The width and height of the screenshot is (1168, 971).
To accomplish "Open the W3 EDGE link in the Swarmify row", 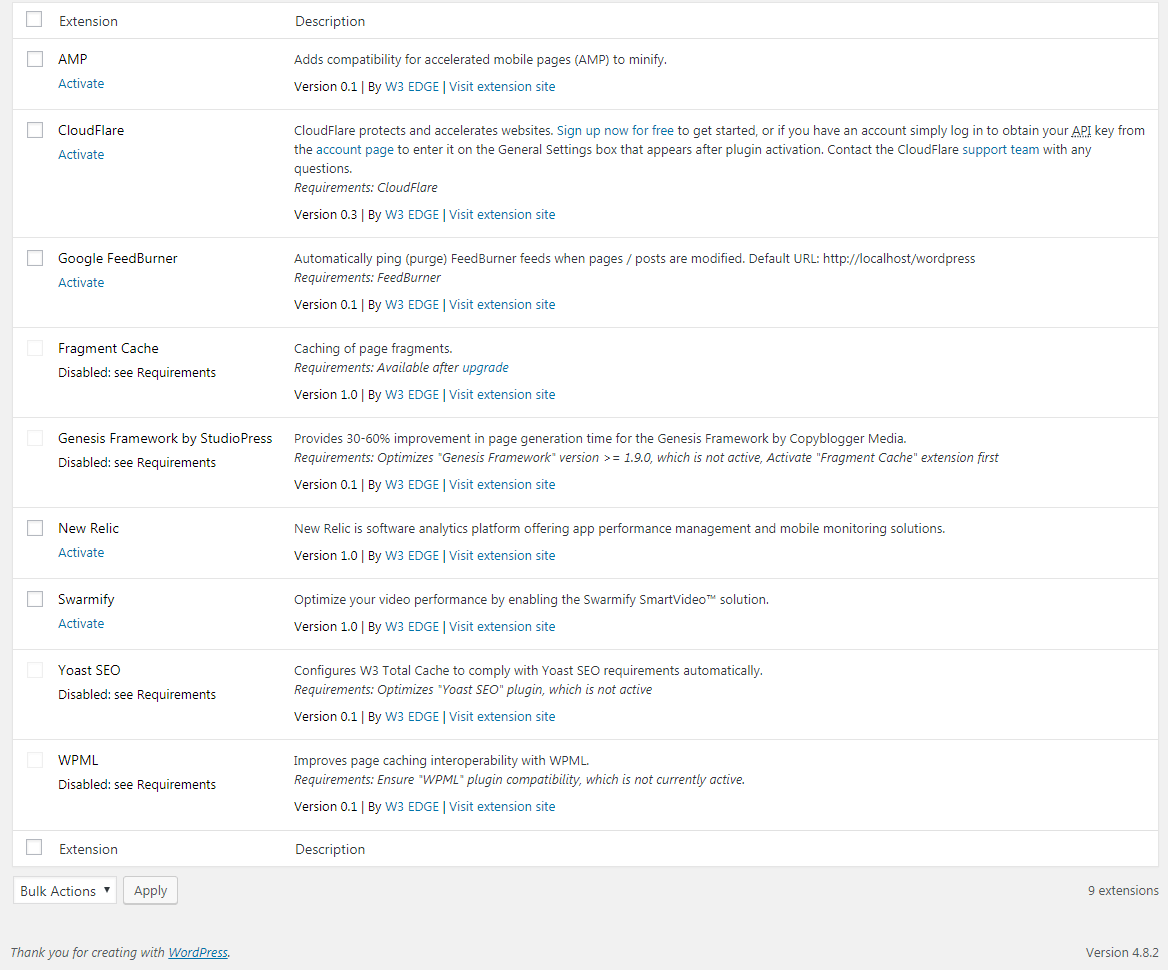I will [412, 627].
